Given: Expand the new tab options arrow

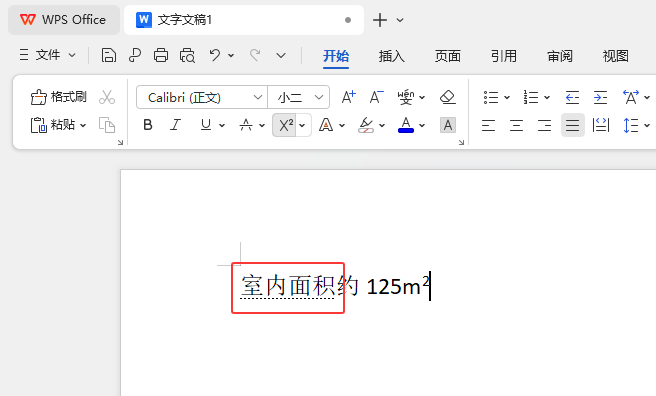Looking at the screenshot, I should (x=400, y=20).
